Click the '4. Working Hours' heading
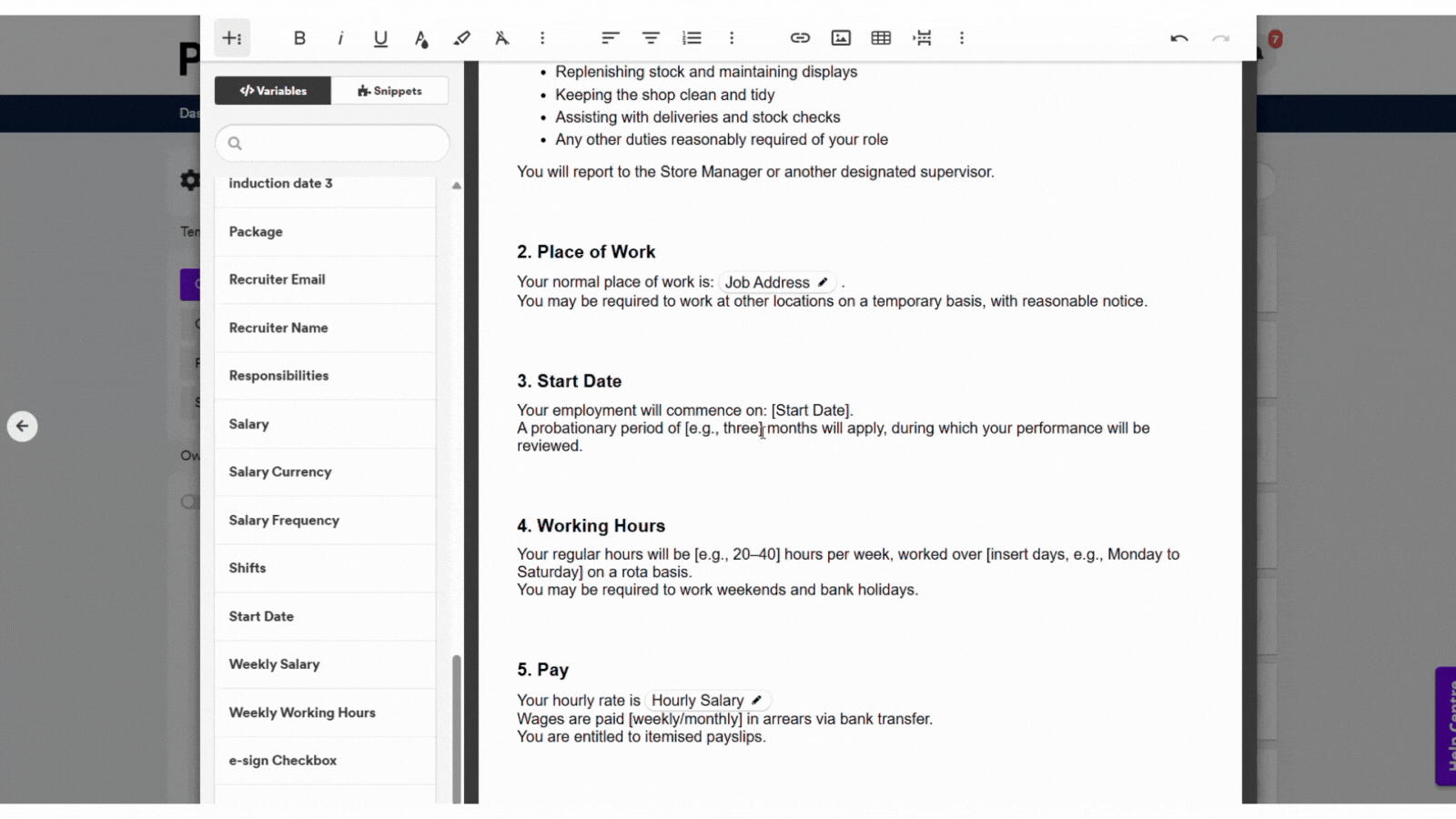Viewport: 1456px width, 819px height. (591, 526)
